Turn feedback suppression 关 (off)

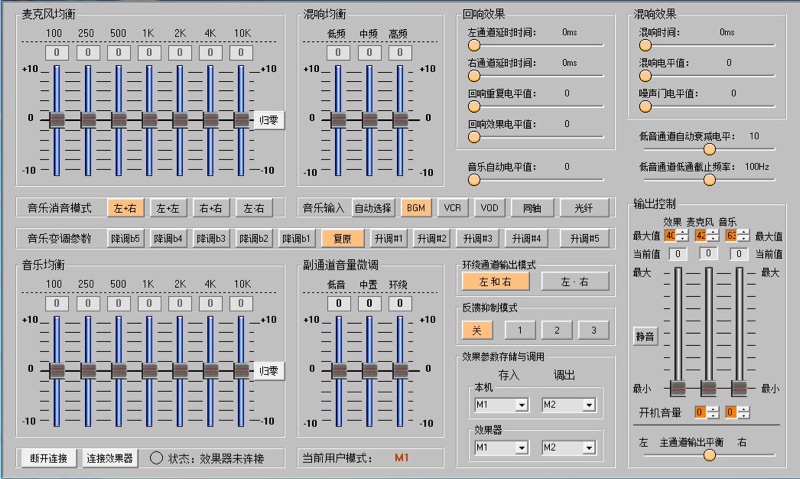click(x=477, y=330)
